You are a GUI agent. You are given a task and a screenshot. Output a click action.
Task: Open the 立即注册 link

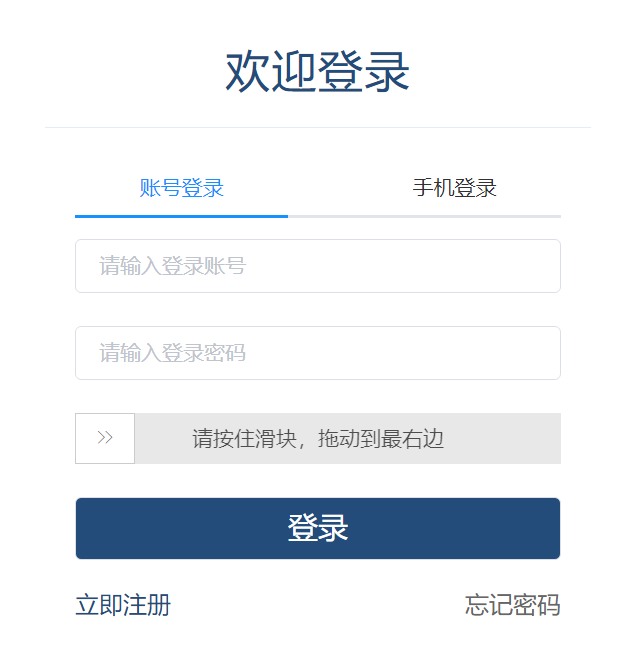123,605
